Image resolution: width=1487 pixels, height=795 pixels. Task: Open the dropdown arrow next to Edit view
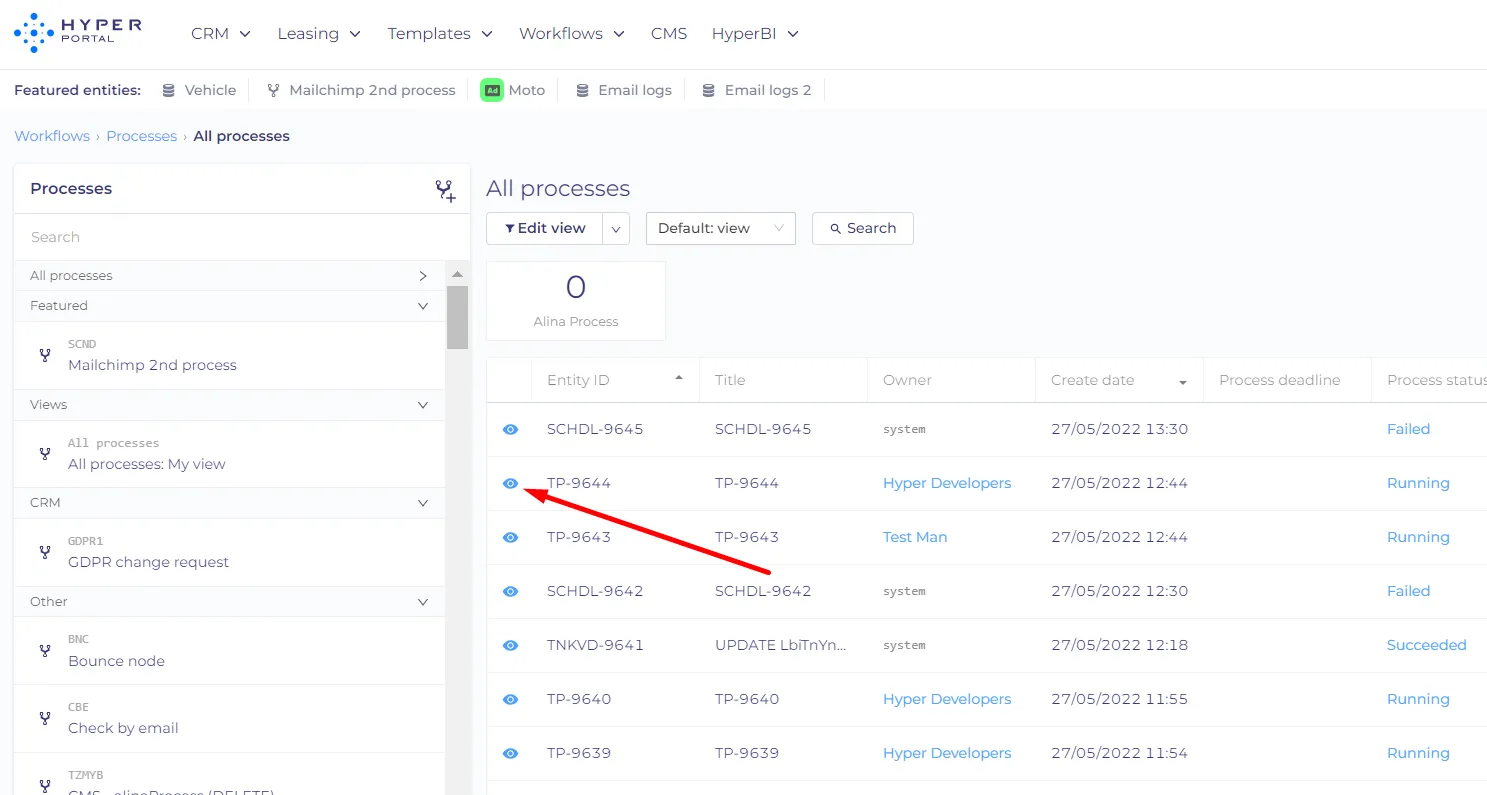tap(616, 228)
